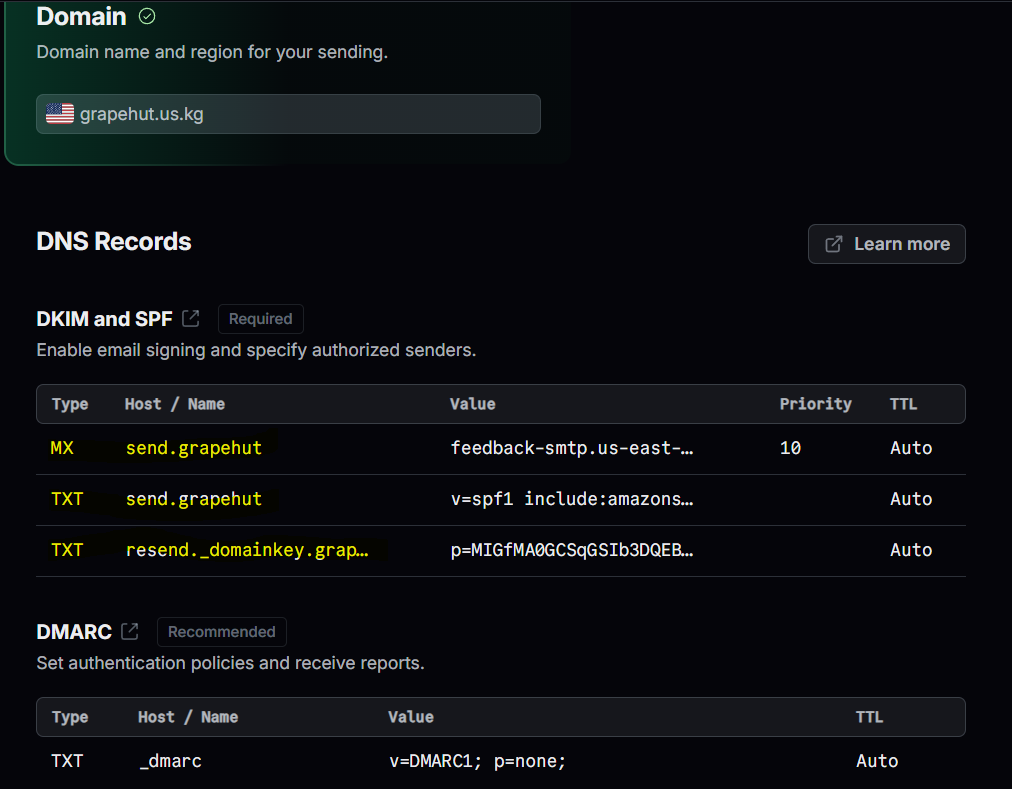Copy the resend._domainkey host name
Image resolution: width=1012 pixels, height=789 pixels.
[x=248, y=550]
